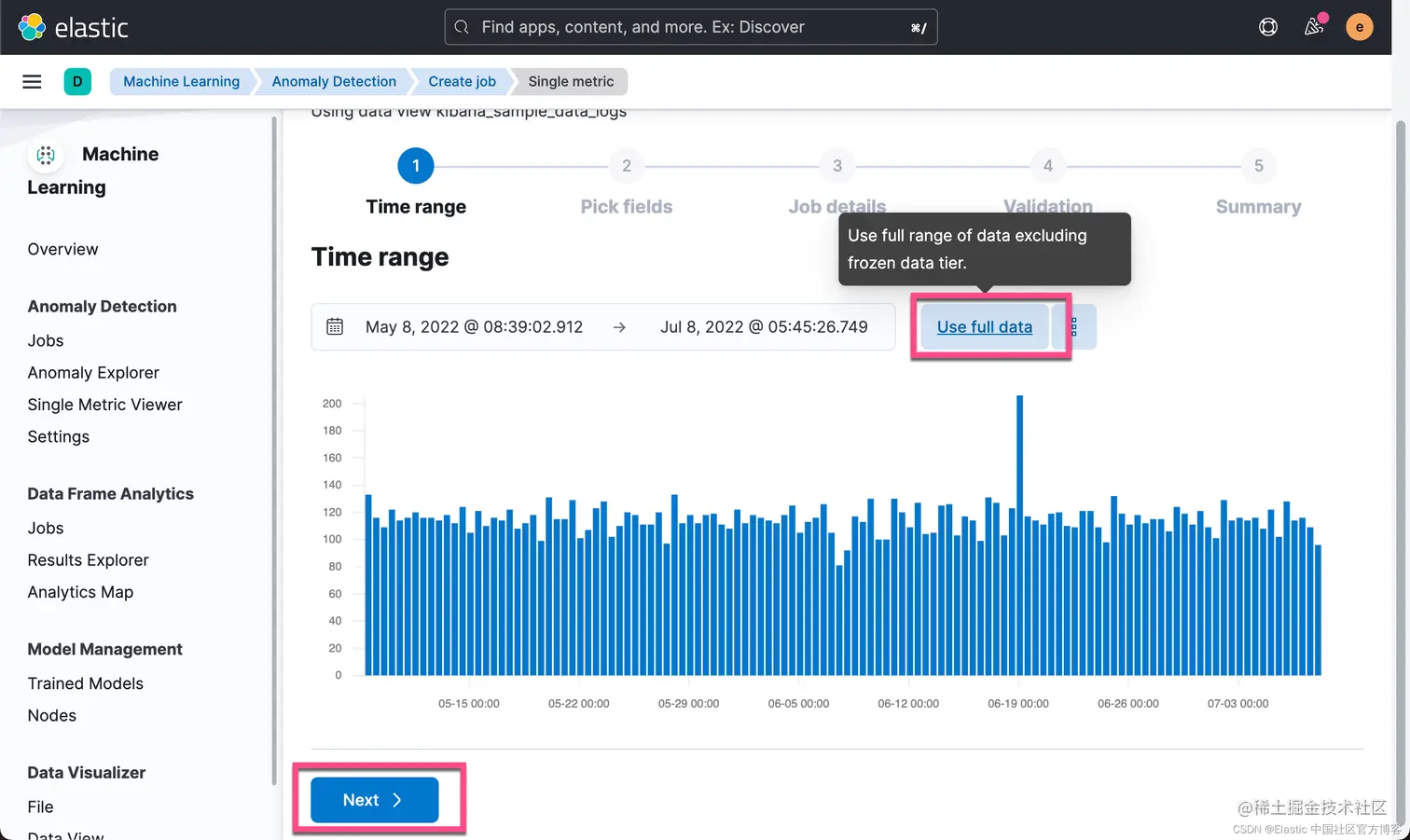Open Overview in the sidebar
The width and height of the screenshot is (1410, 840).
pos(62,249)
